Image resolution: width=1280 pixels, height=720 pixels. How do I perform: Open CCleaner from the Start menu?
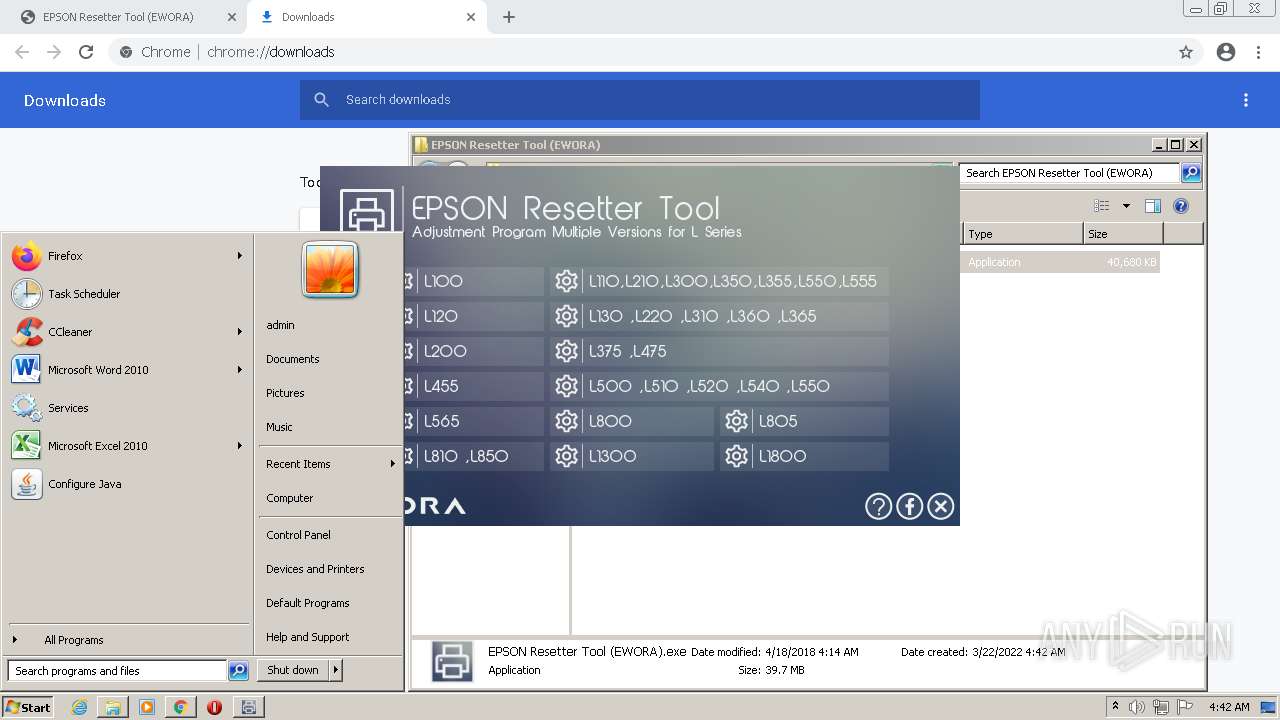point(127,332)
